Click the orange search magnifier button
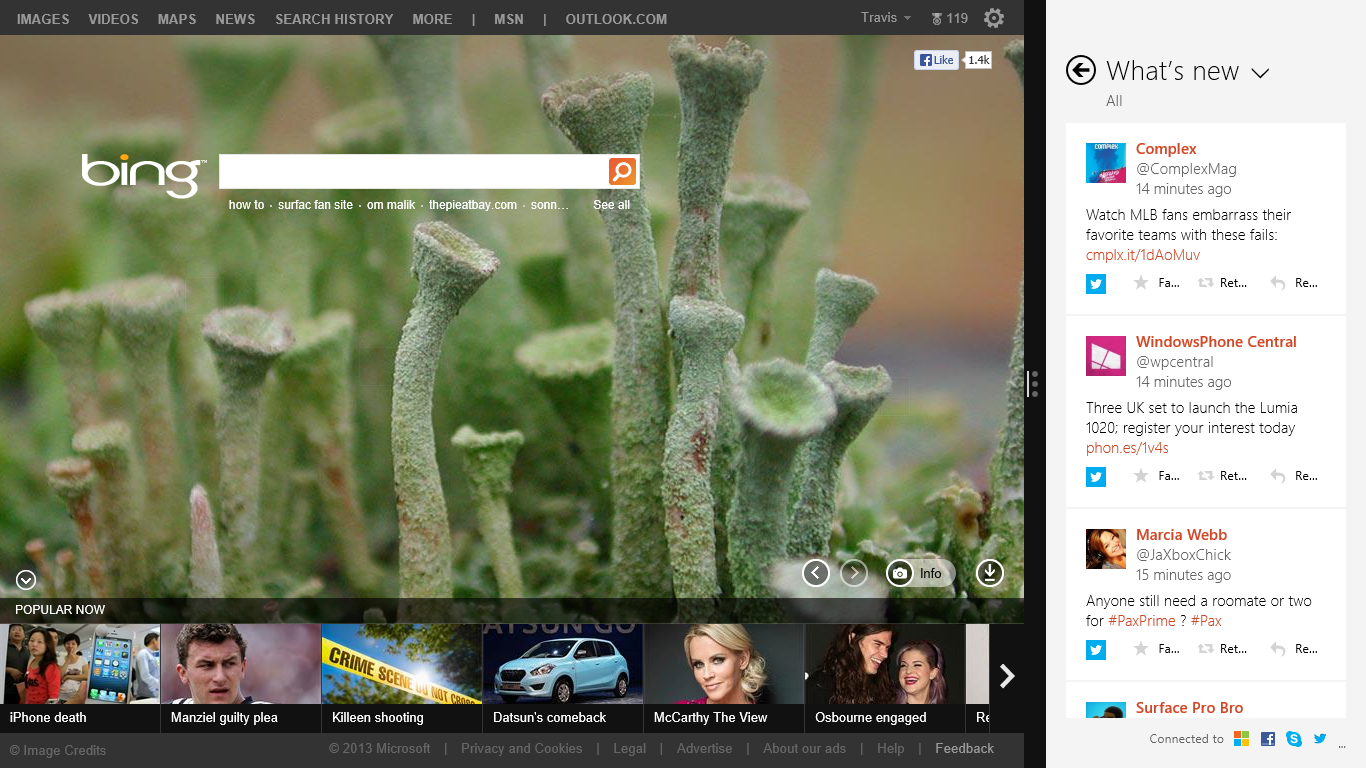 coord(622,172)
